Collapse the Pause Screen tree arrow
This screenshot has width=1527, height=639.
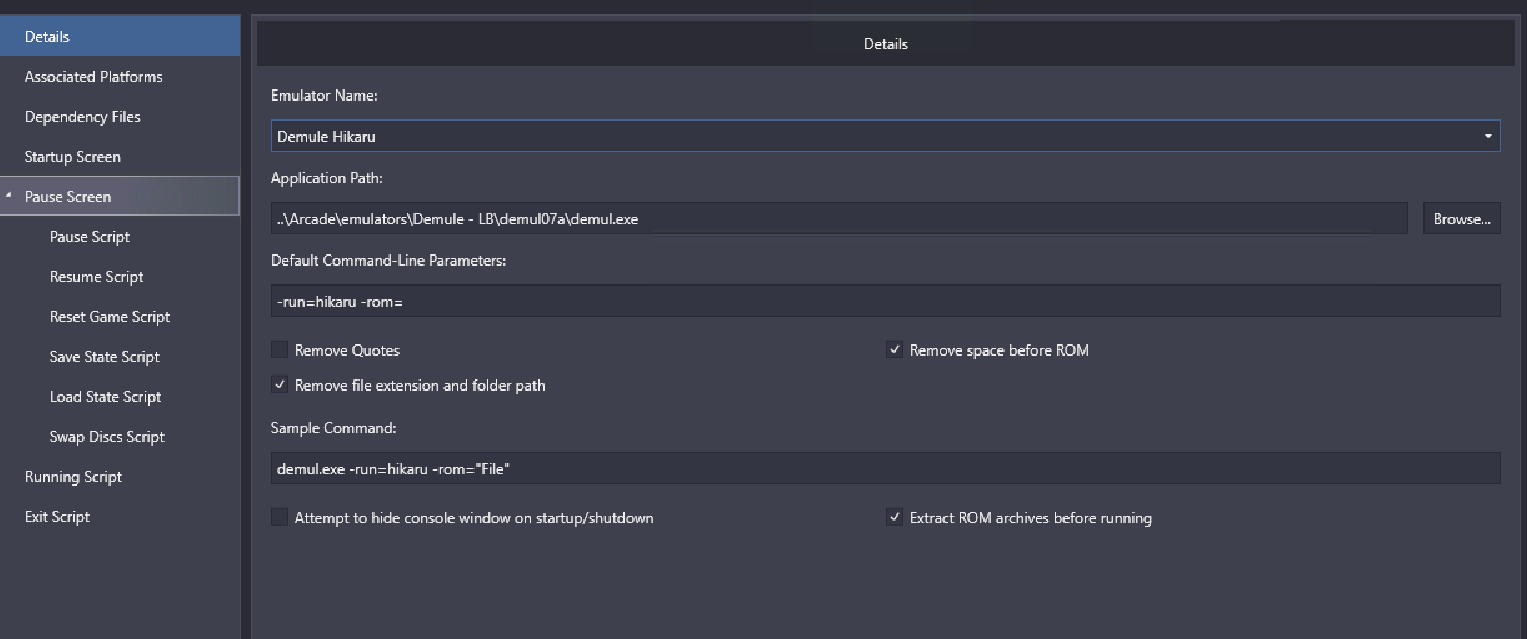pos(9,196)
